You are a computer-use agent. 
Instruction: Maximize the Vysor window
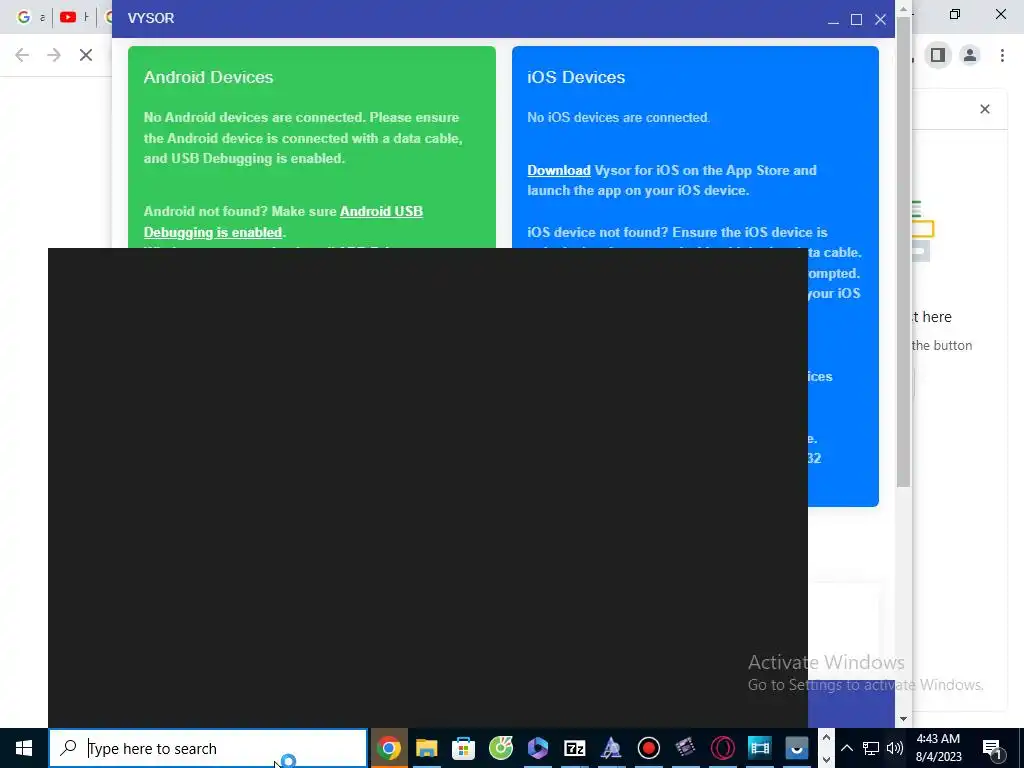click(856, 20)
